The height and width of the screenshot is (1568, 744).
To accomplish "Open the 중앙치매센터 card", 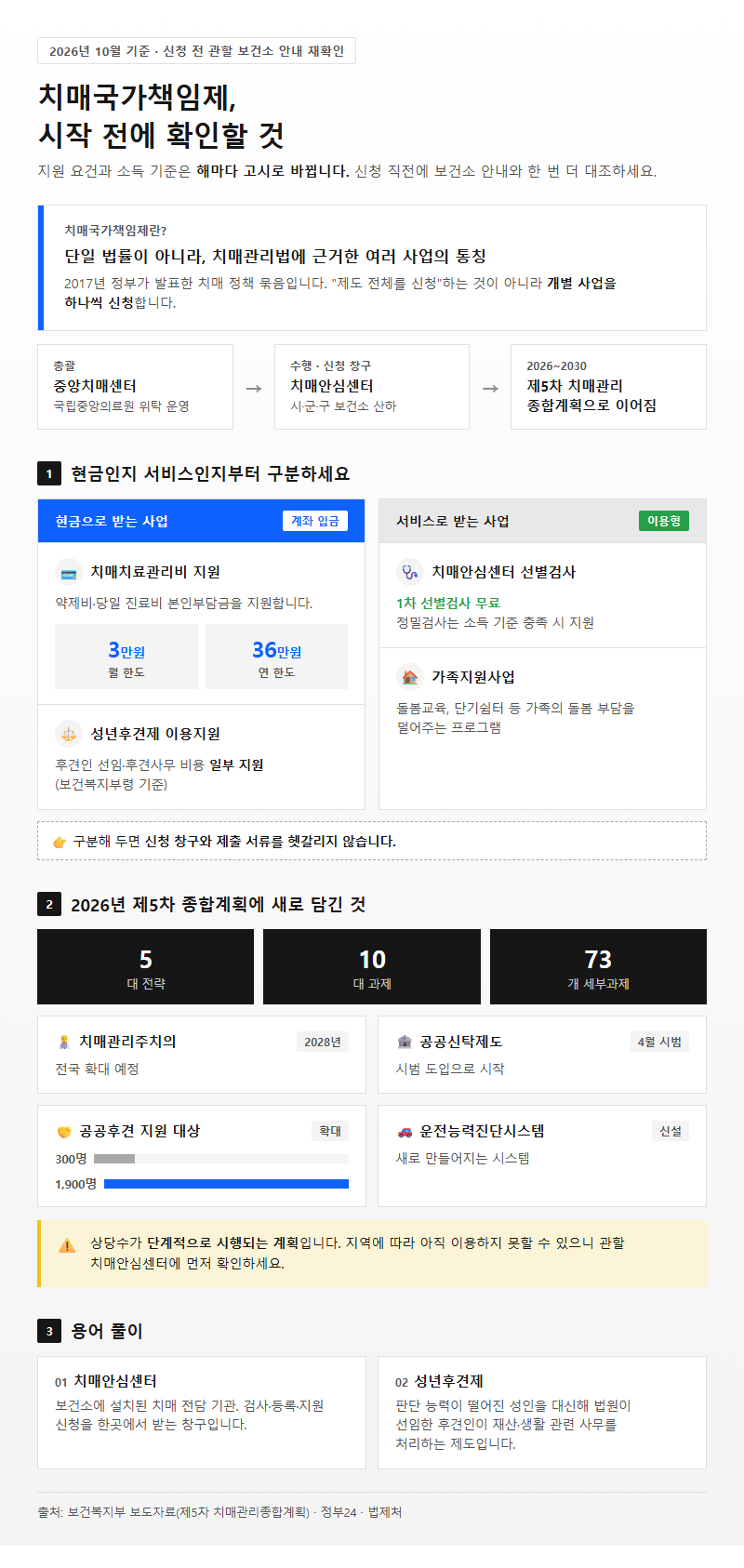I will point(135,387).
